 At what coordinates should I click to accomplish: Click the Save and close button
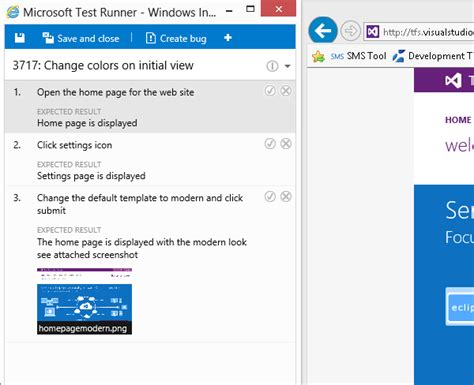coord(81,38)
